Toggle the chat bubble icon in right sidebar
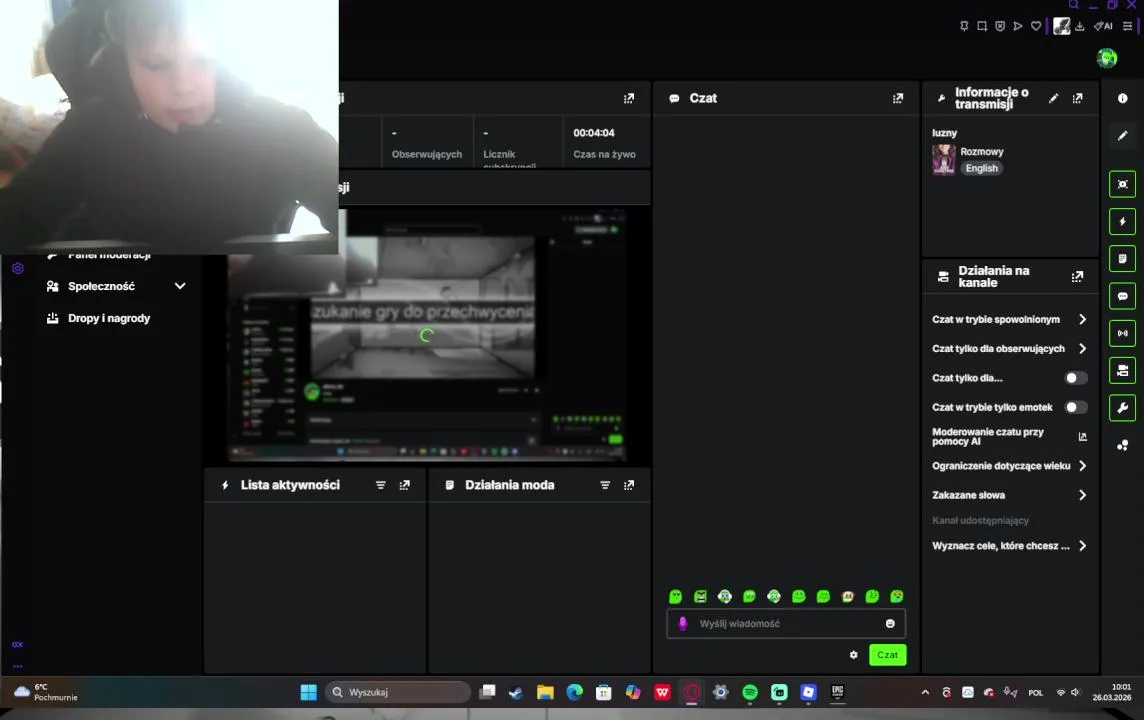Viewport: 1144px width, 720px height. (1122, 296)
